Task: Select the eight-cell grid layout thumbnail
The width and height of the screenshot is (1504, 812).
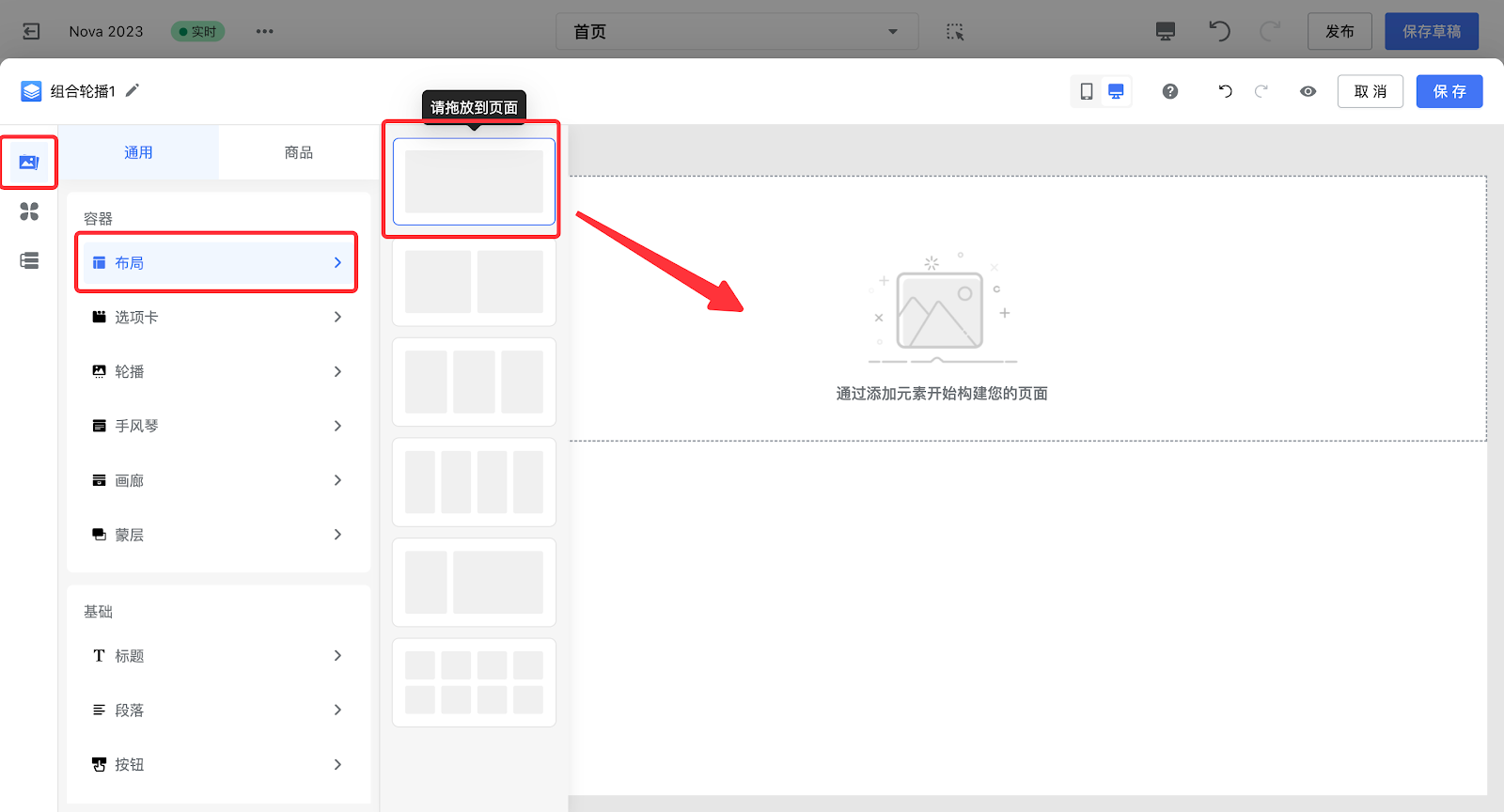Action: point(474,682)
